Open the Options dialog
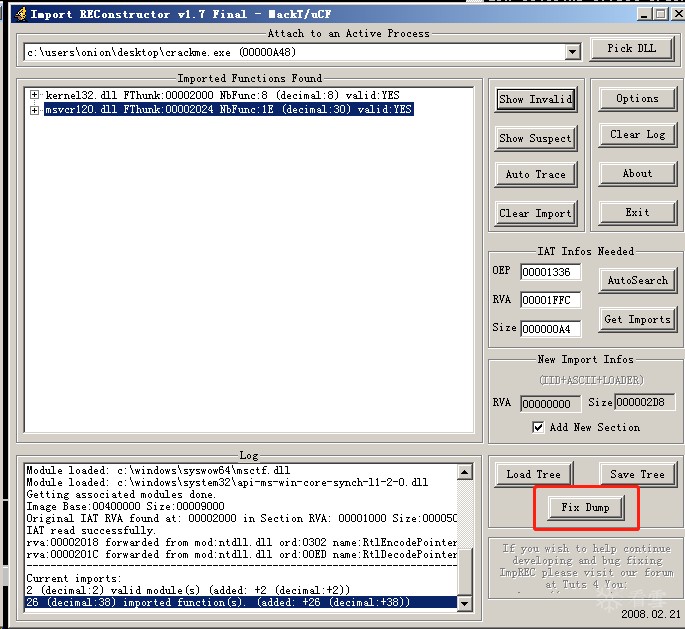 coord(637,99)
